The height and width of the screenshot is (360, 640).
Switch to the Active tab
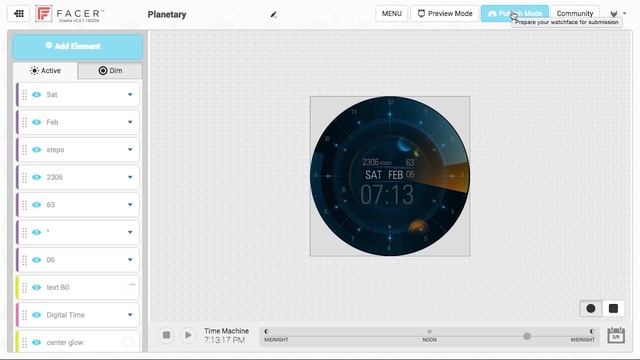point(45,71)
